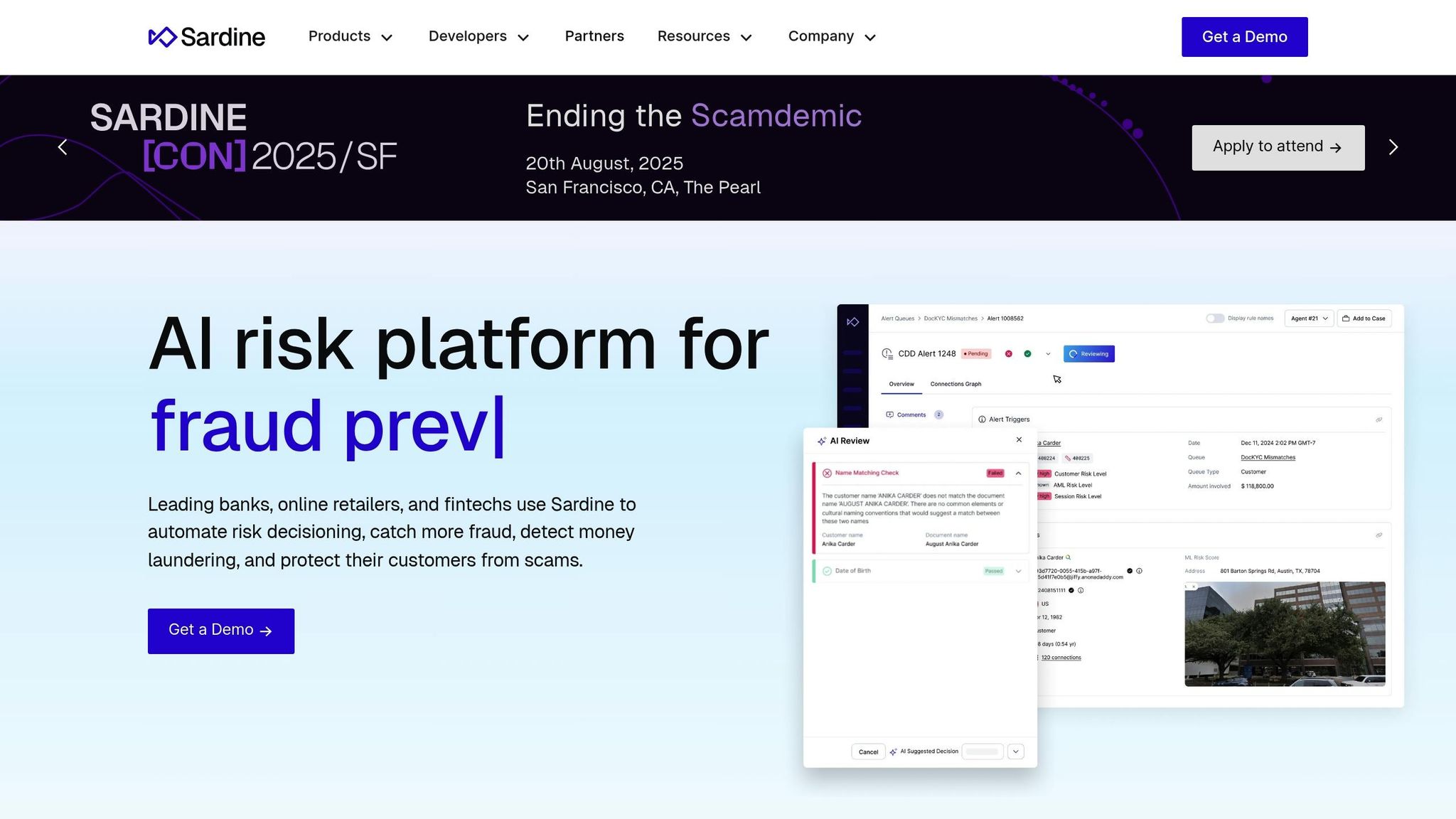Click the Passed badge on Date of Birth
The height and width of the screenshot is (819, 1456).
point(994,571)
